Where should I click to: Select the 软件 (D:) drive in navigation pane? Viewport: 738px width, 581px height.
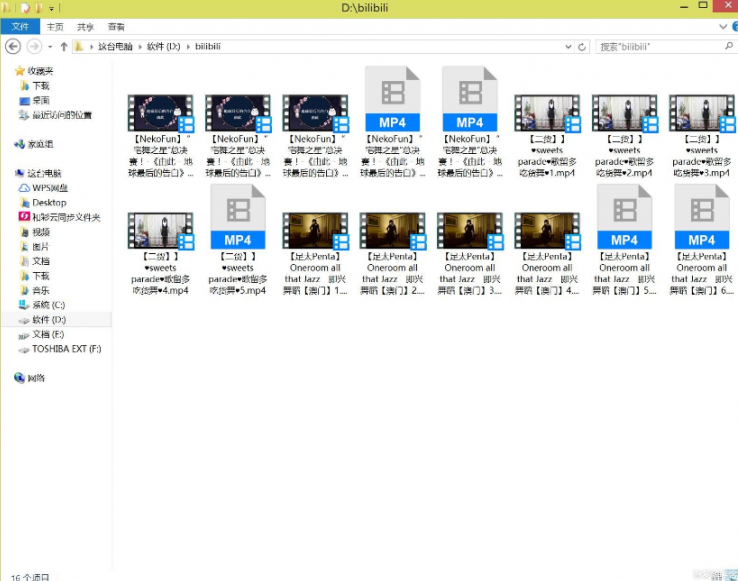pyautogui.click(x=49, y=320)
